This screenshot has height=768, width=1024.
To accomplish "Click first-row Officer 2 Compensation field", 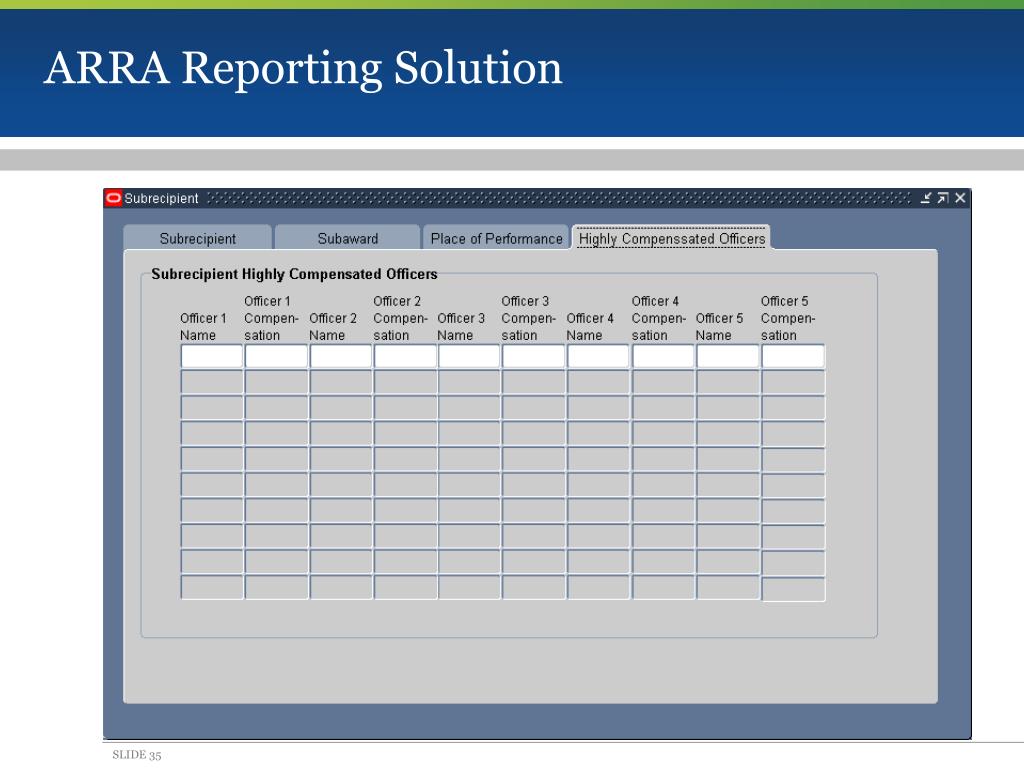I will tap(405, 357).
